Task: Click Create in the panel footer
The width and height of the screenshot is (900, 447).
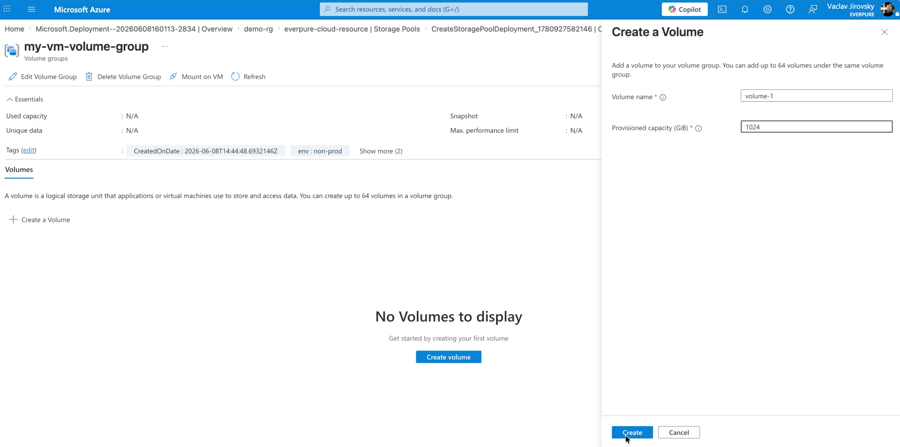Action: coord(632,432)
